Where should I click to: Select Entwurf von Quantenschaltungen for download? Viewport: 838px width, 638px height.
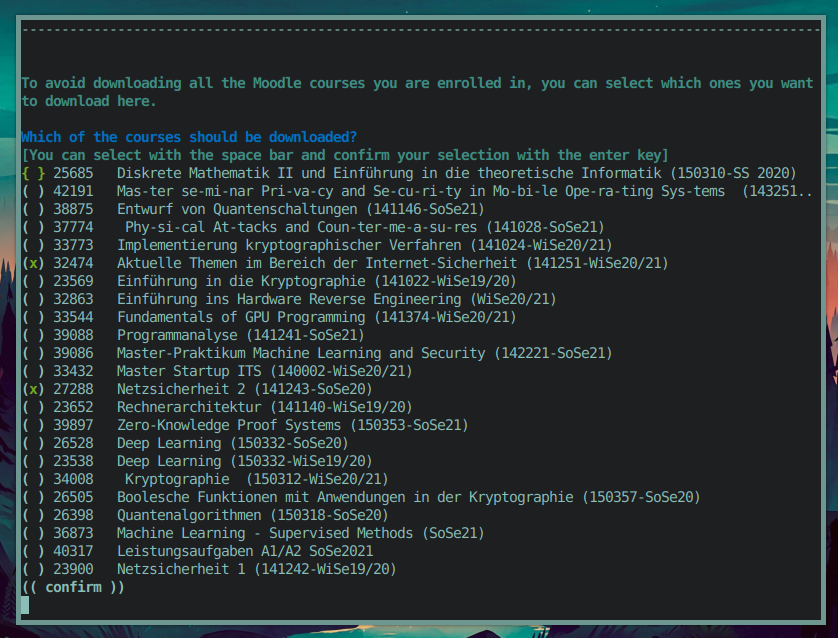[29, 209]
